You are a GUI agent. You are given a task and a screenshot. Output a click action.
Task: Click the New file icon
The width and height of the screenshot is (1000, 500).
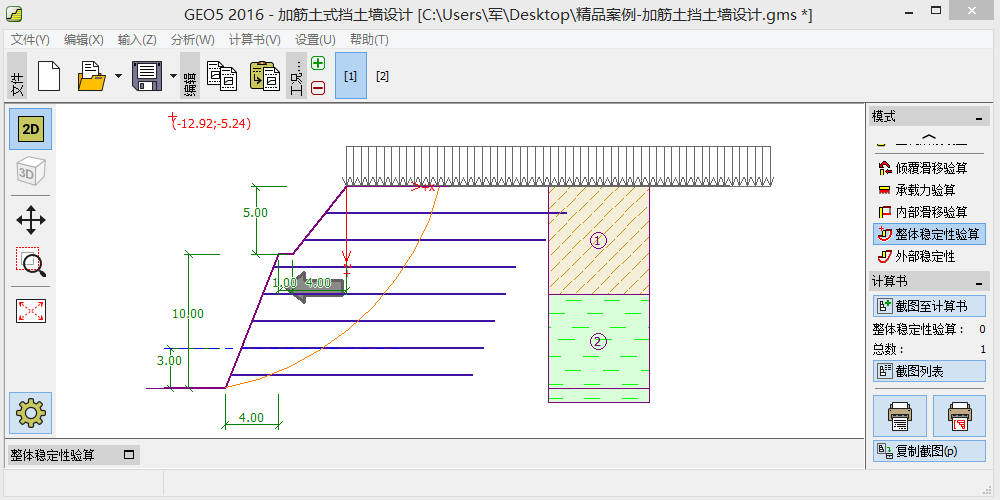tap(50, 76)
